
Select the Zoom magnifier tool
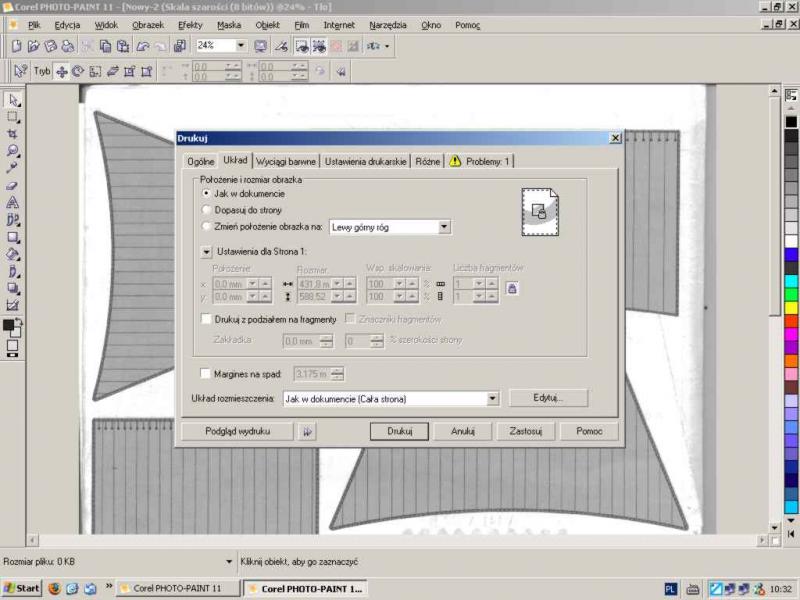tap(13, 151)
